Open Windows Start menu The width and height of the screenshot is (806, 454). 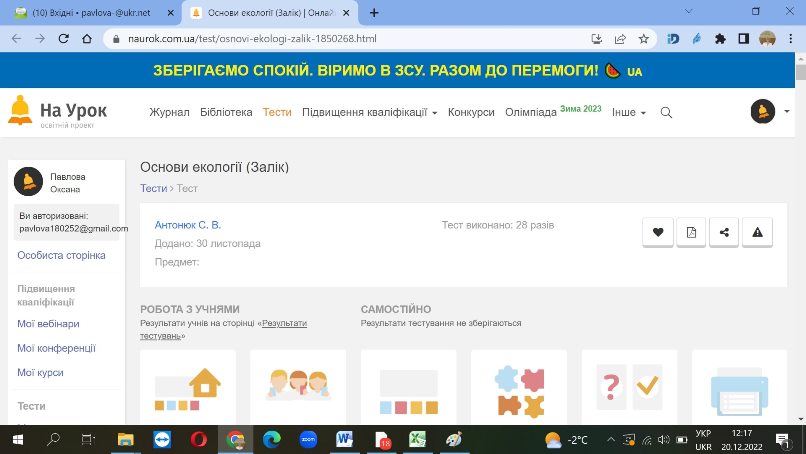pyautogui.click(x=17, y=440)
